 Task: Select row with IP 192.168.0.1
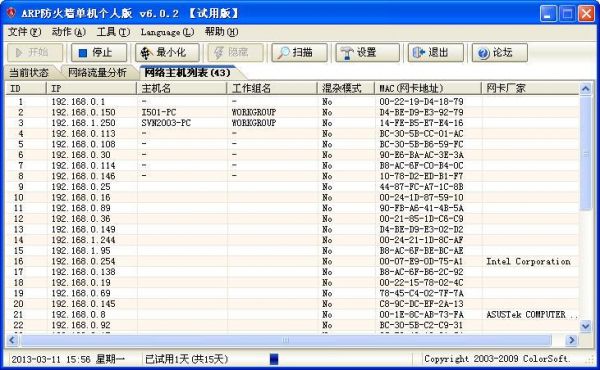(292, 102)
